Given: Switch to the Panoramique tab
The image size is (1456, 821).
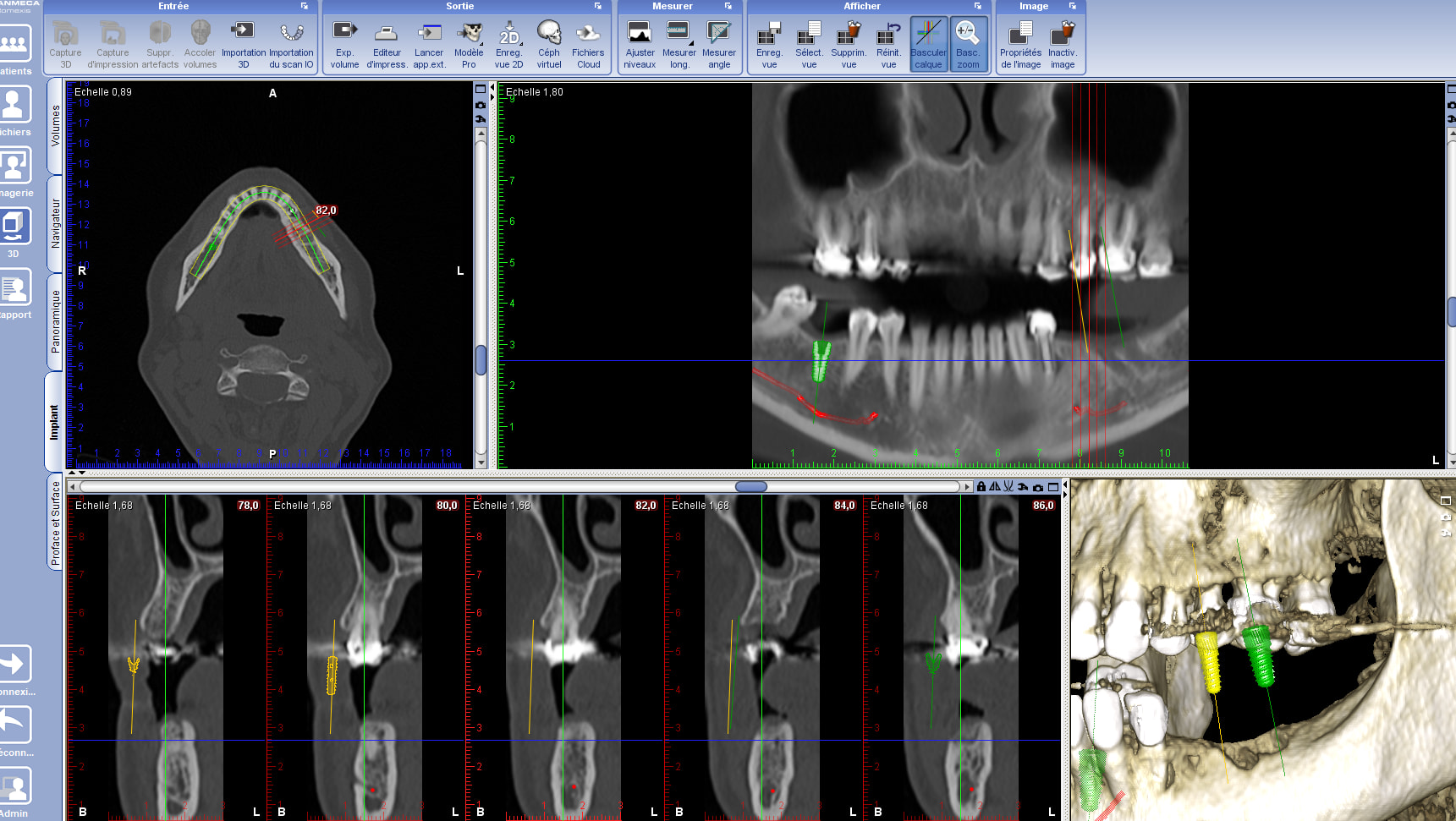Looking at the screenshot, I should tap(55, 321).
